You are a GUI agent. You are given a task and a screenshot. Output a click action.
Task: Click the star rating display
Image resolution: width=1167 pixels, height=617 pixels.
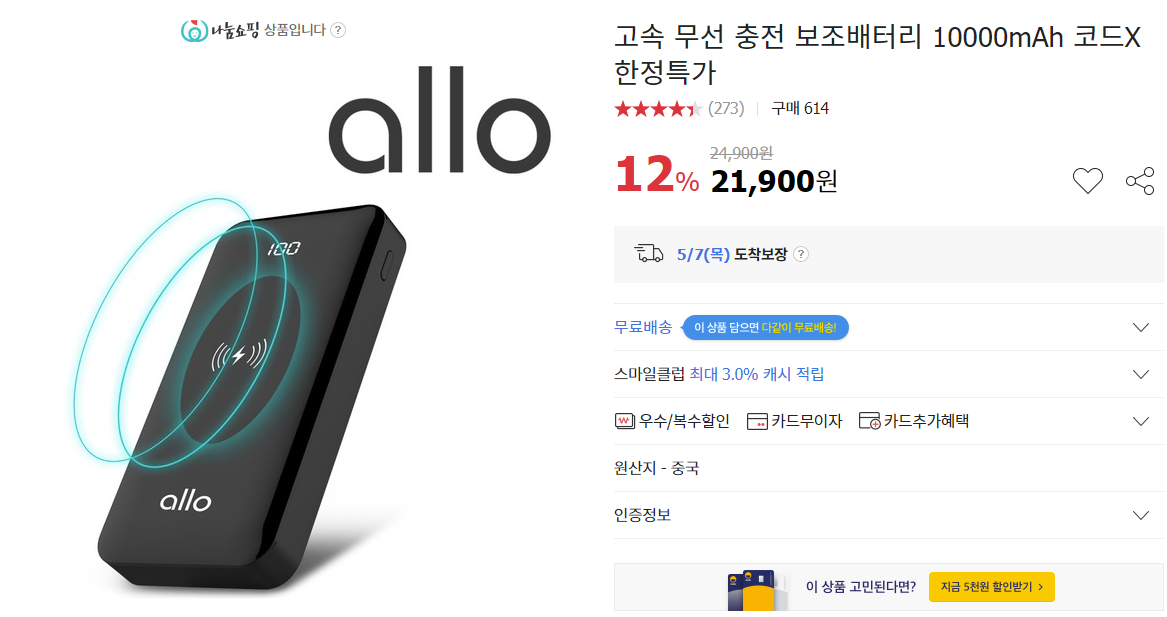tap(658, 109)
